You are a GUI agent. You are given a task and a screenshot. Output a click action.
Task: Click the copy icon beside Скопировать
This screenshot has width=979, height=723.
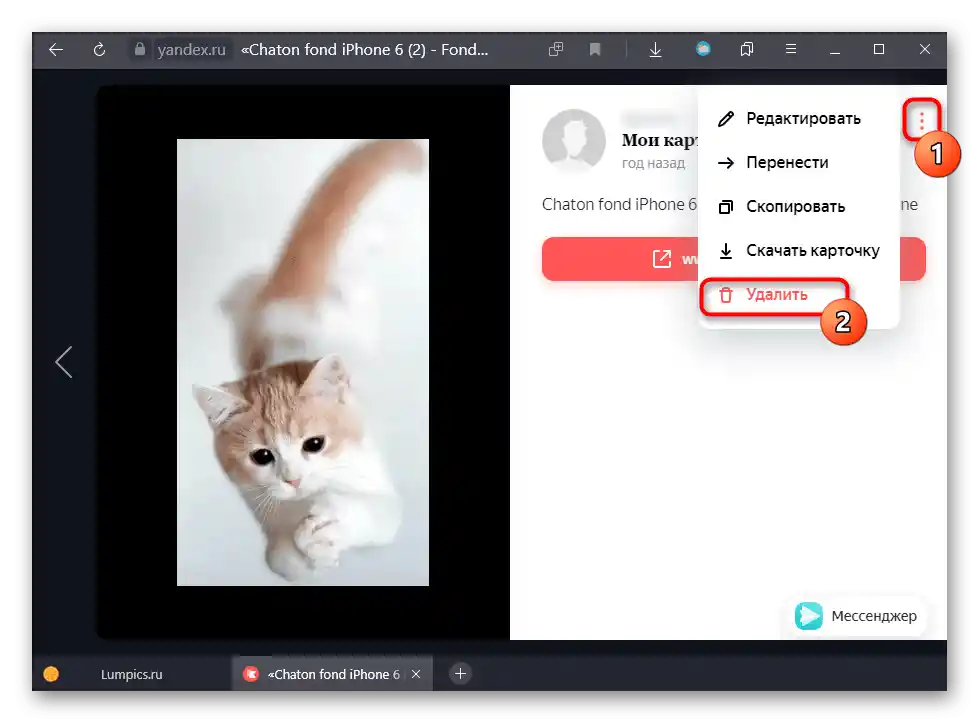[x=726, y=207]
